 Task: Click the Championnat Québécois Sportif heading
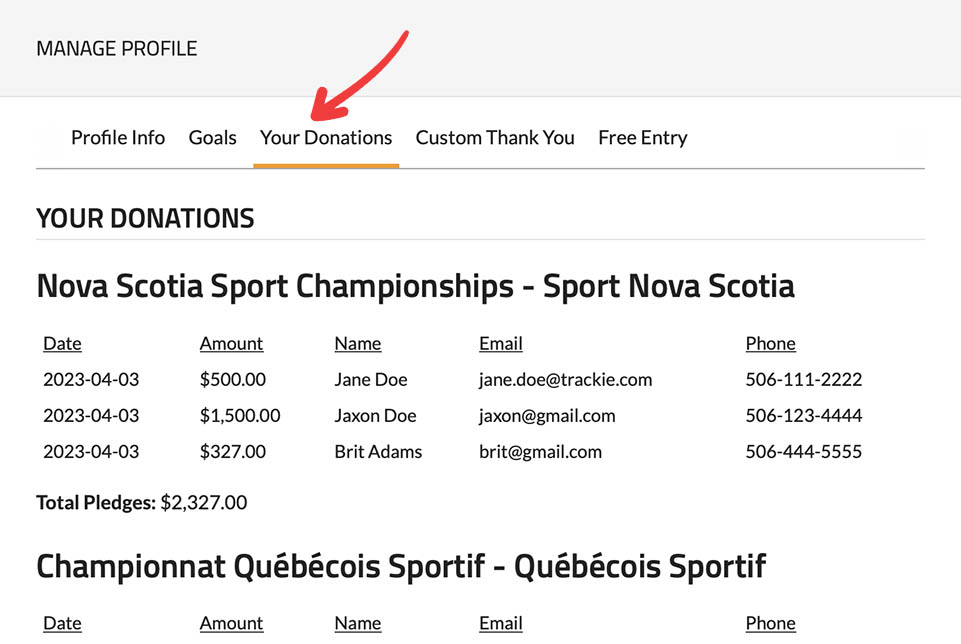pos(400,567)
